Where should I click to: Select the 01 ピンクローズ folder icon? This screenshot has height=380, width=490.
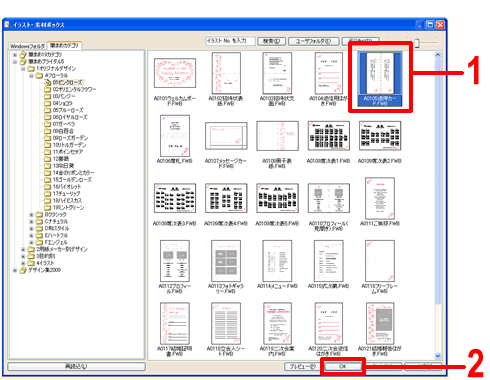pyautogui.click(x=48, y=82)
